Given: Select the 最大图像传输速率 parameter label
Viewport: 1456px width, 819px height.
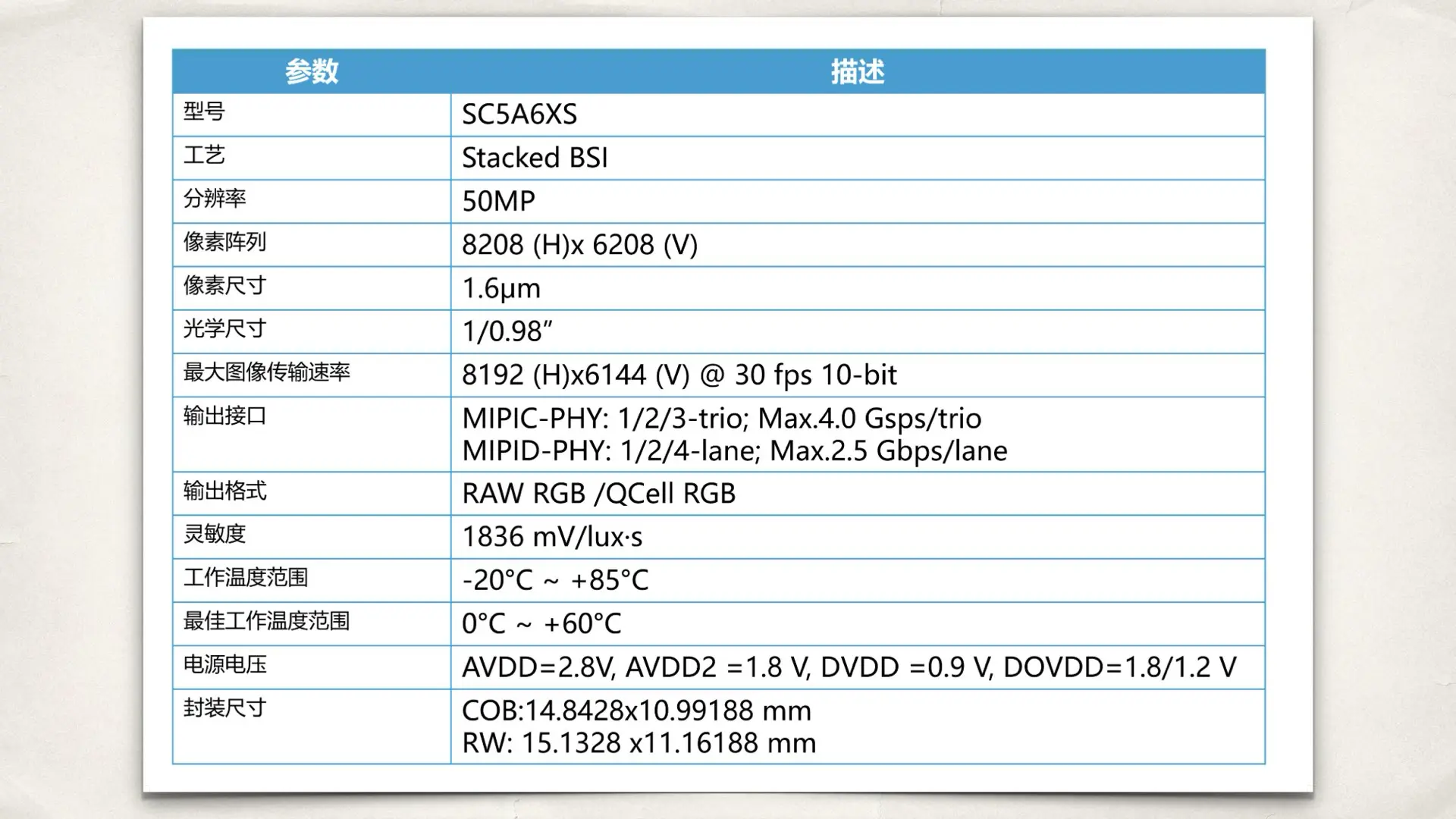Looking at the screenshot, I should click(266, 372).
